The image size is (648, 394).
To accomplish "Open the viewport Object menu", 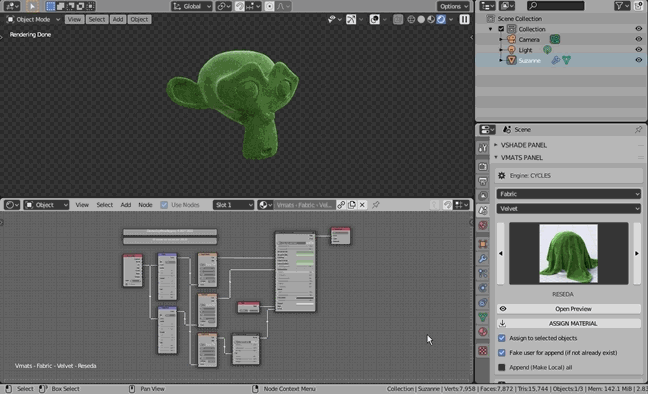I will tap(139, 19).
